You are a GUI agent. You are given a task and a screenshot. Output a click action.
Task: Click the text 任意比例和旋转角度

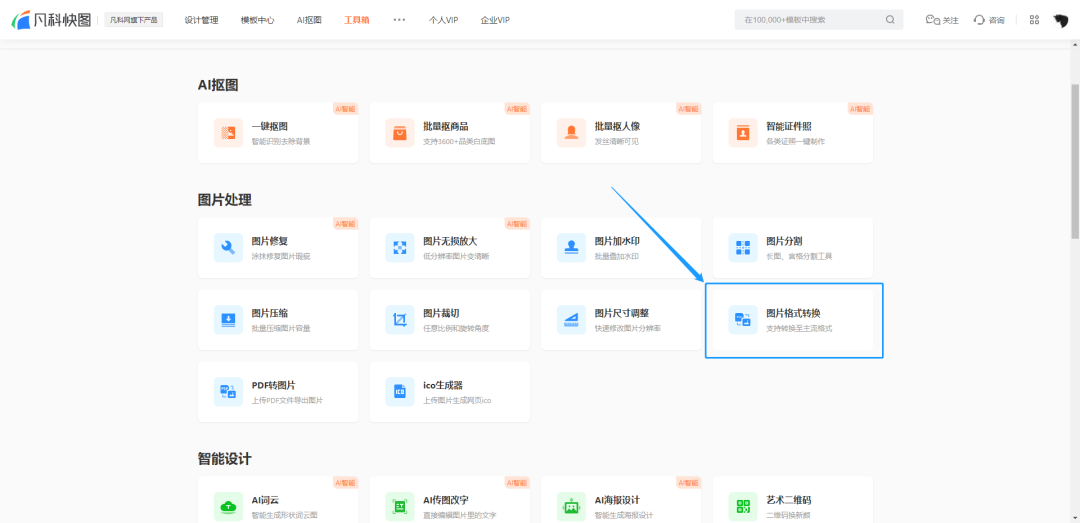click(455, 328)
